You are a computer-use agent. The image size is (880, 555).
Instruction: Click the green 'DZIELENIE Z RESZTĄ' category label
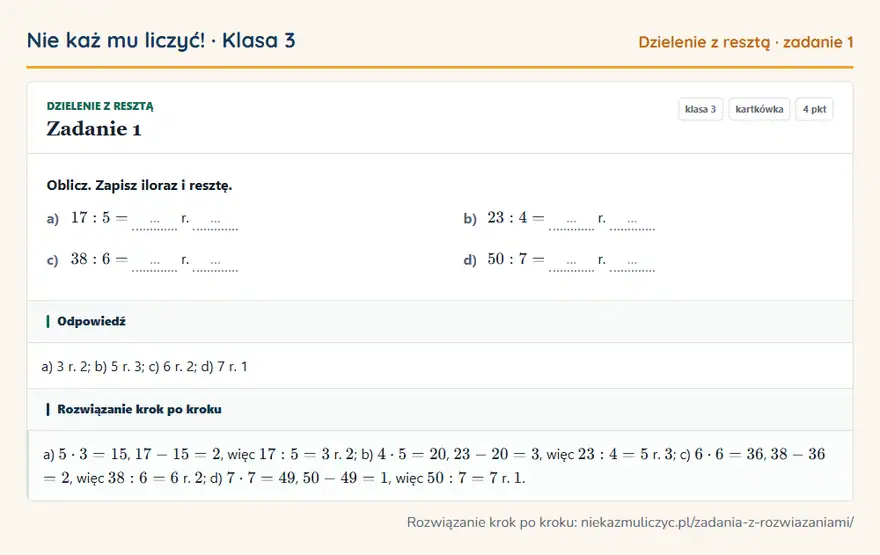tap(100, 106)
